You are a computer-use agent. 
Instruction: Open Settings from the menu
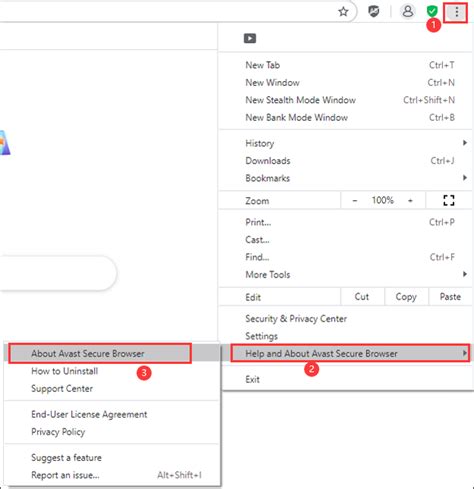346,336
